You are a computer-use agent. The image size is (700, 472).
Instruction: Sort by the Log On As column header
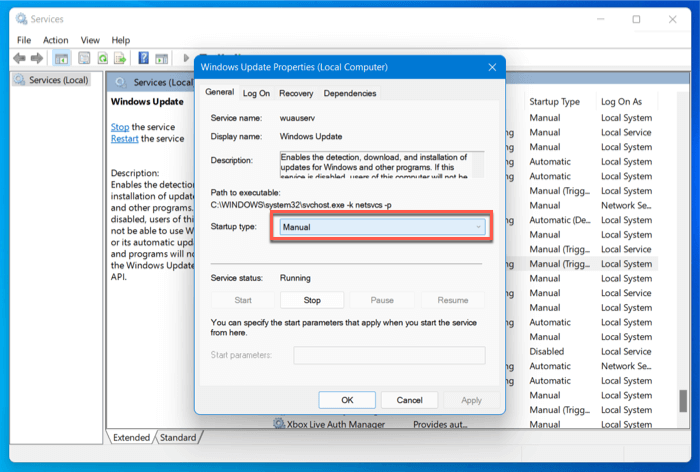(621, 102)
